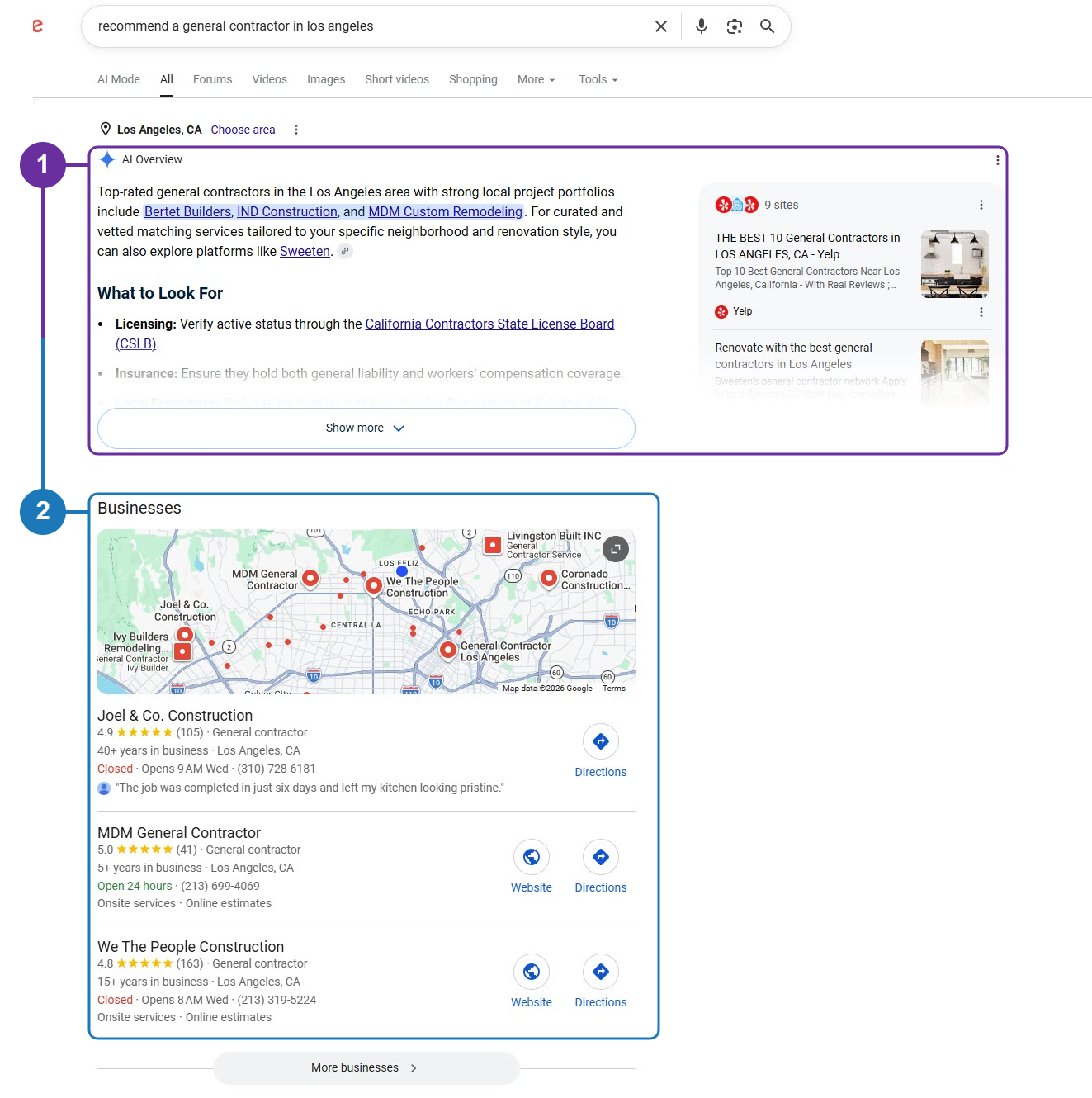The image size is (1092, 1098).
Task: Click the AI Overview sparkle icon
Action: pyautogui.click(x=106, y=159)
